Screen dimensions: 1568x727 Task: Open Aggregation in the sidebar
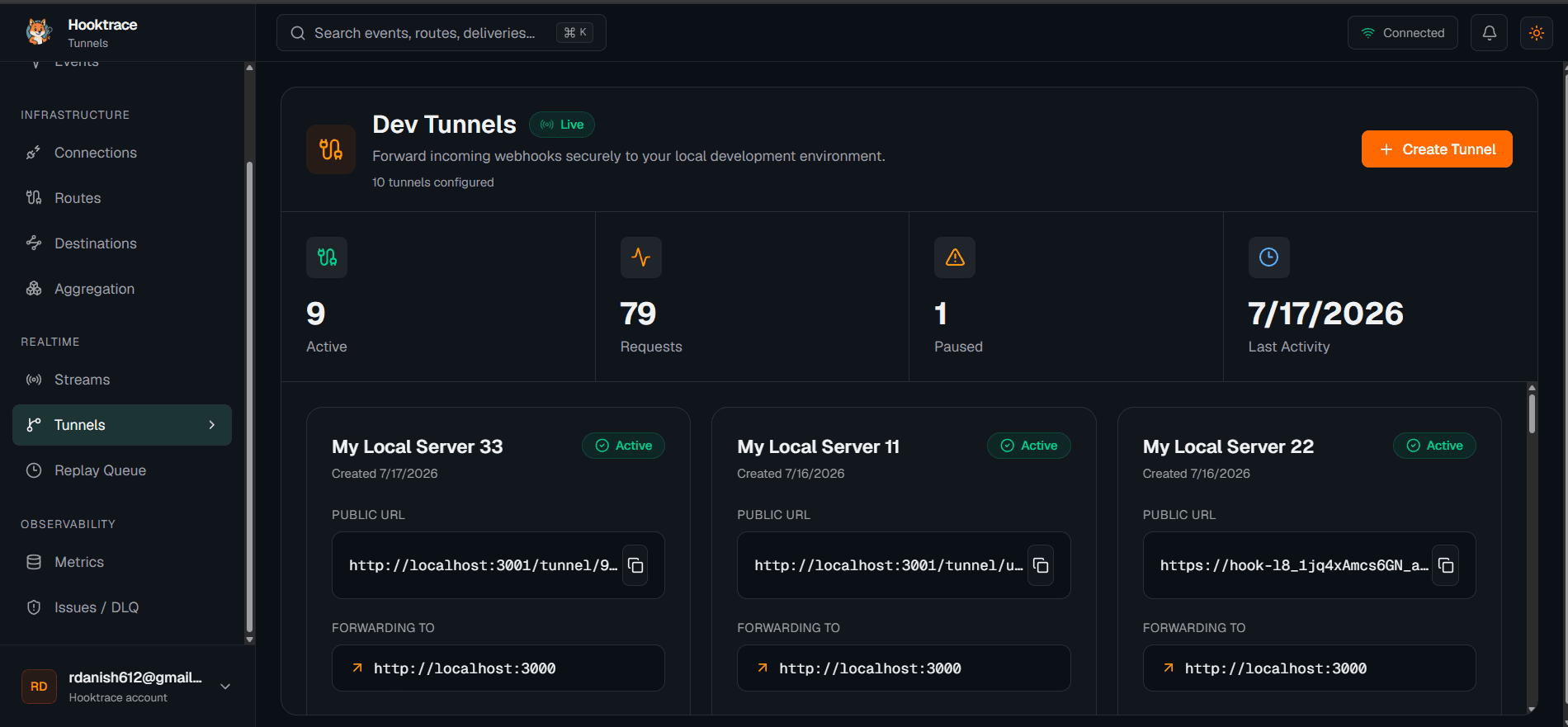click(x=122, y=289)
